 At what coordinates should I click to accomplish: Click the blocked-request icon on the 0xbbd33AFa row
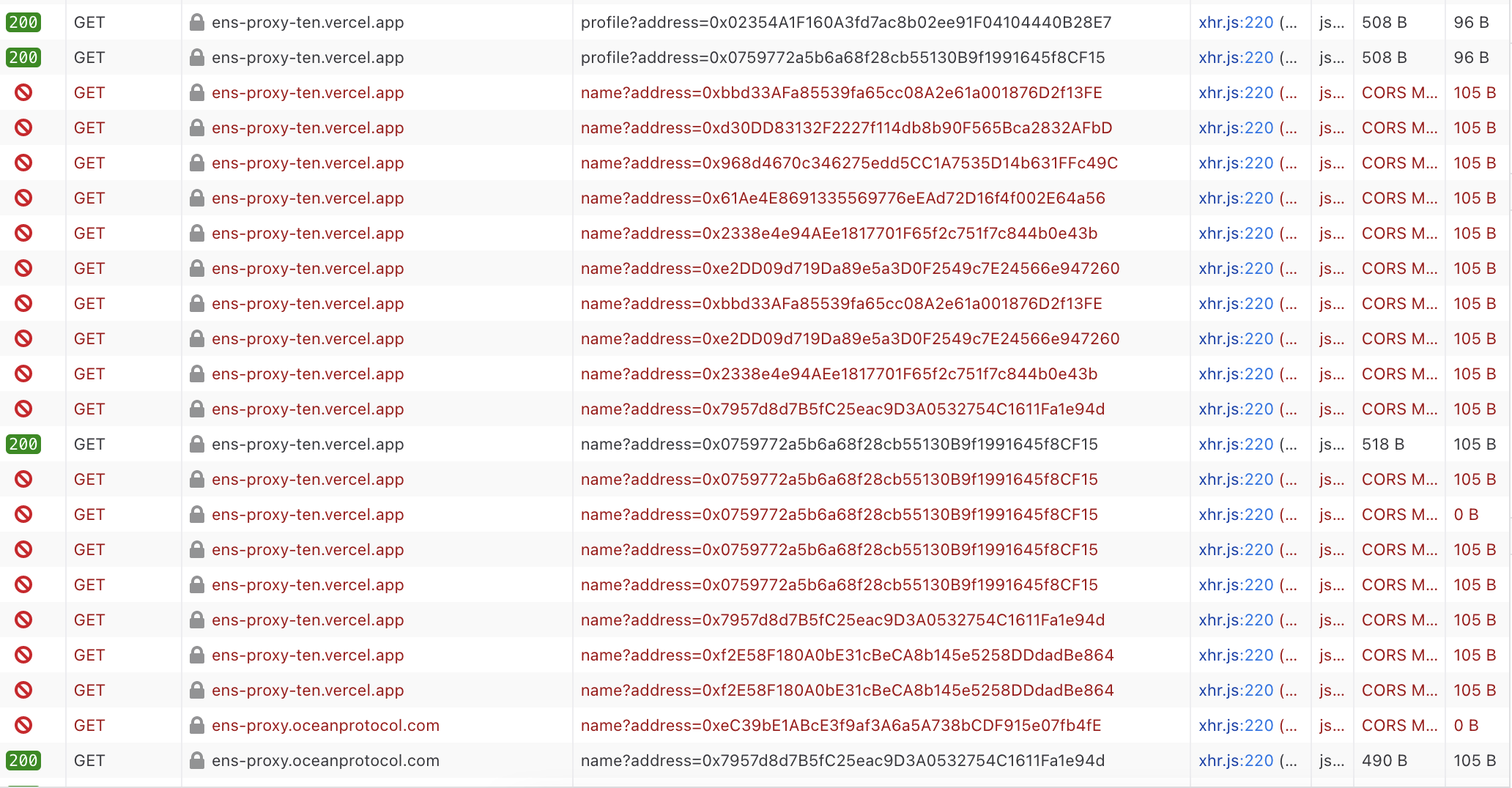[x=23, y=92]
